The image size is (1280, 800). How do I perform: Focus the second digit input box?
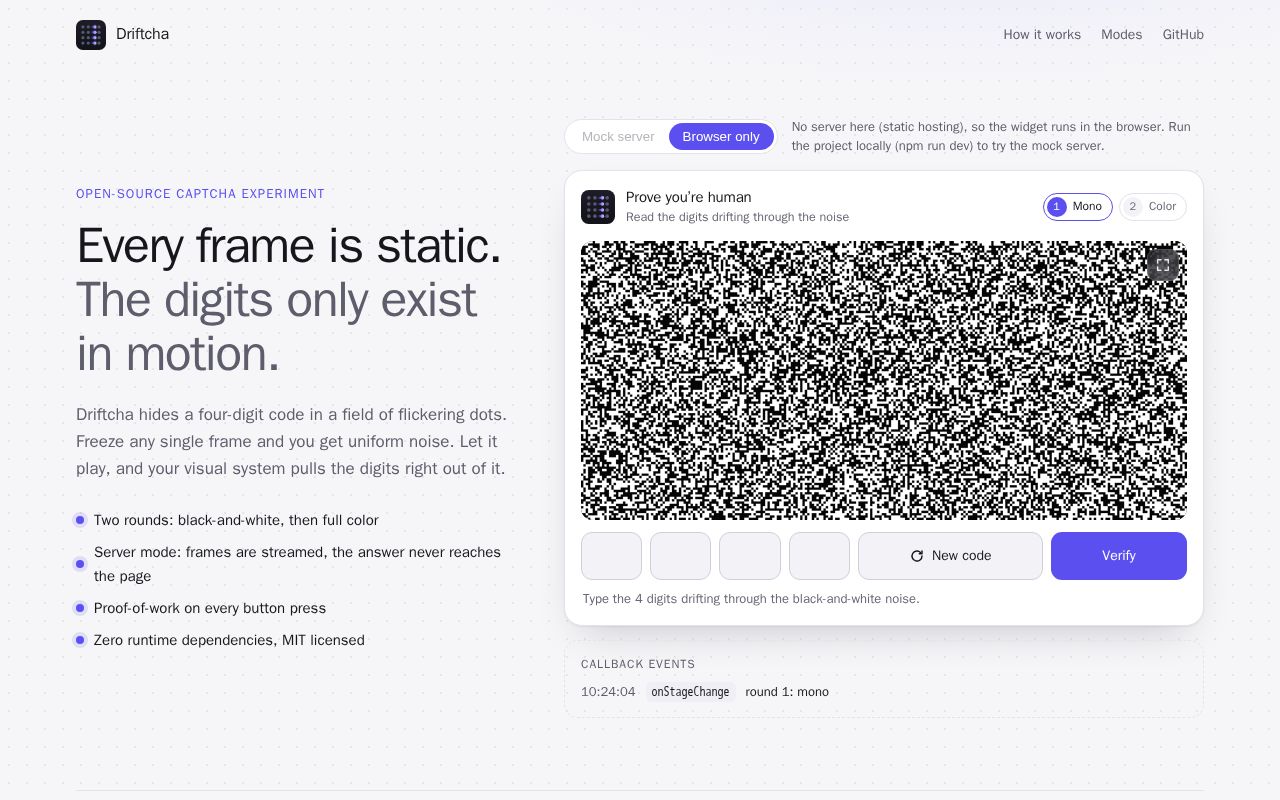[x=680, y=556]
